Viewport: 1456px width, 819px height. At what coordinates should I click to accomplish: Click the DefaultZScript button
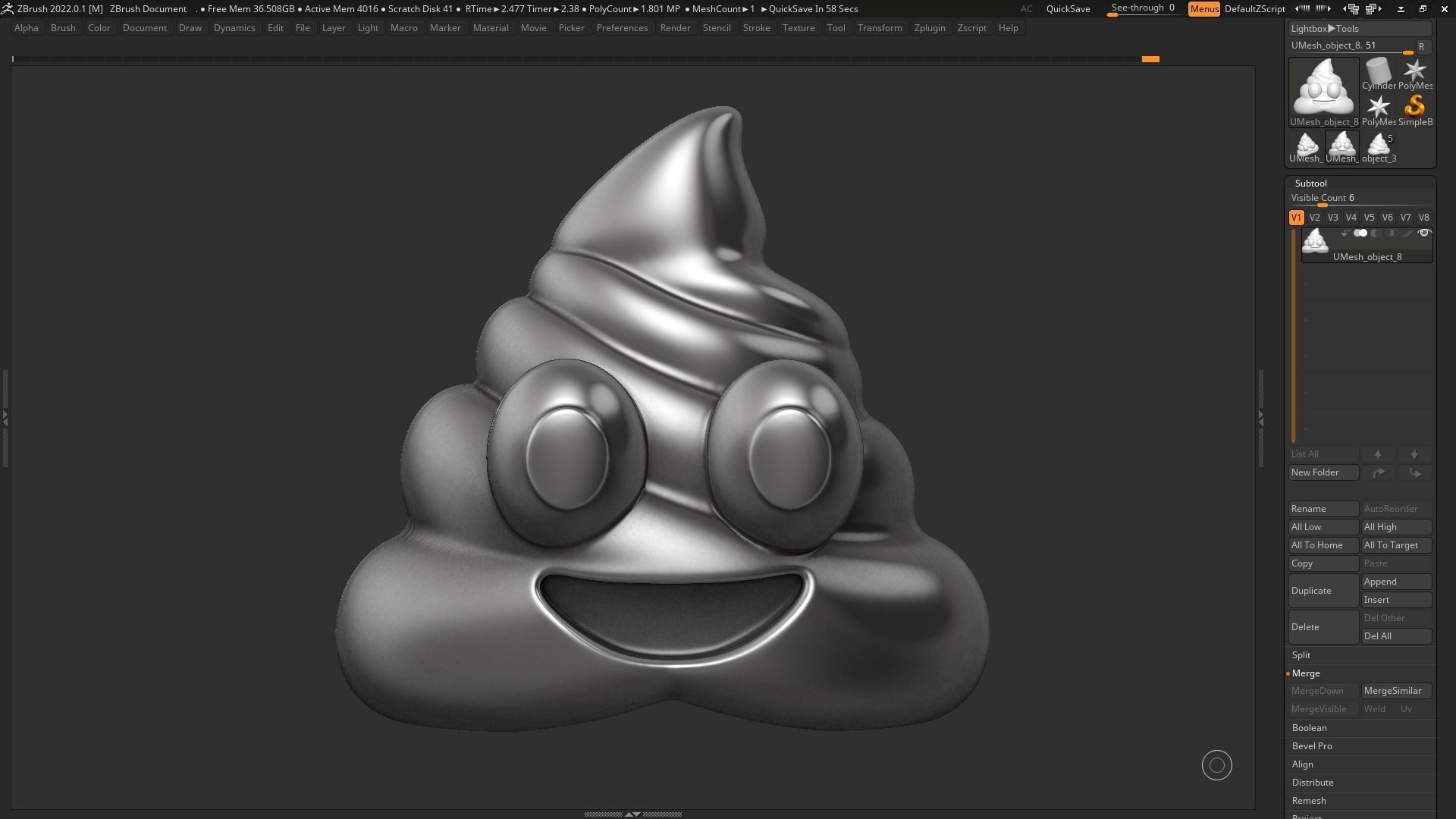pos(1254,9)
